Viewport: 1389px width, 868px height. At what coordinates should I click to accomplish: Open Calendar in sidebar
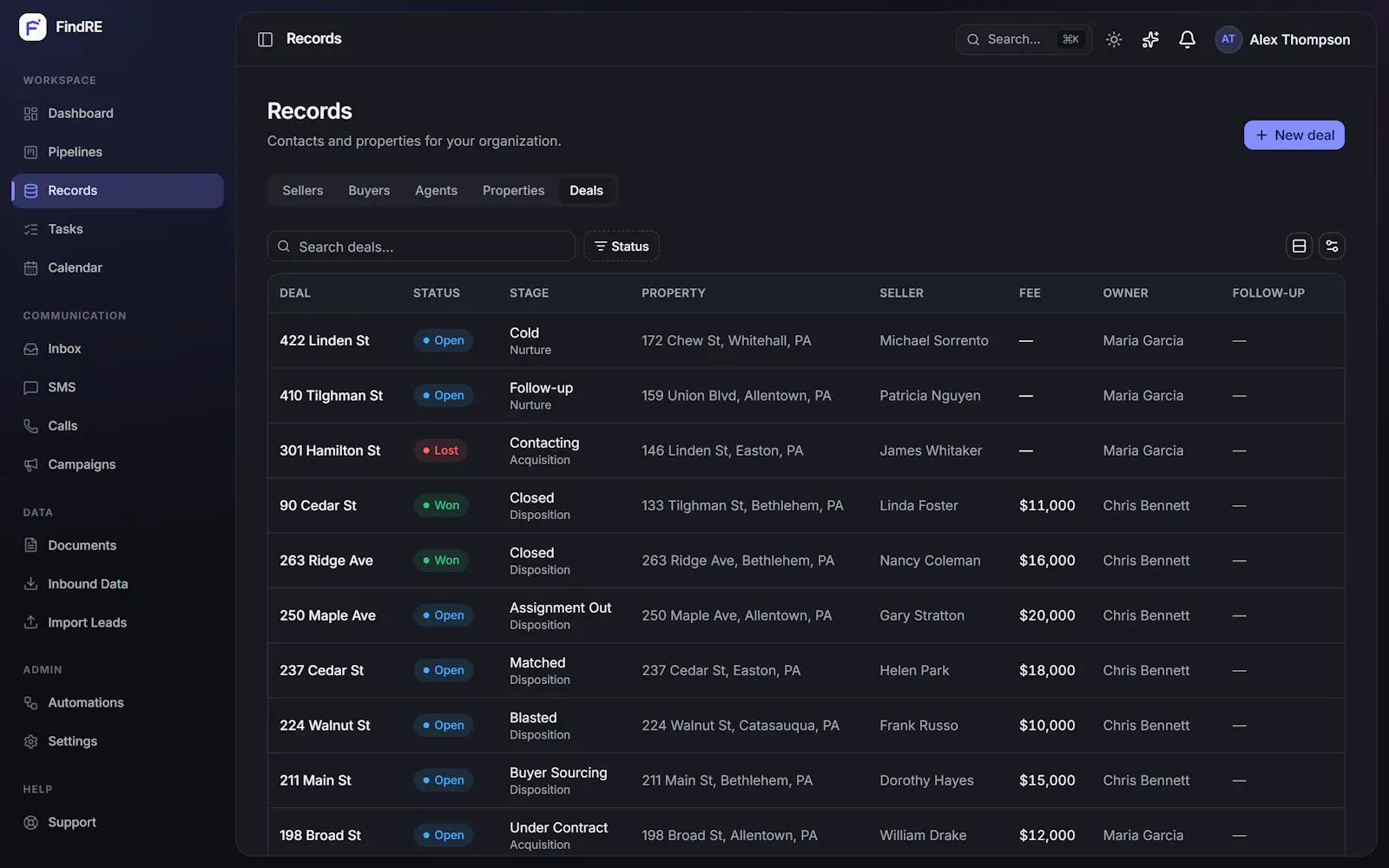(x=117, y=268)
